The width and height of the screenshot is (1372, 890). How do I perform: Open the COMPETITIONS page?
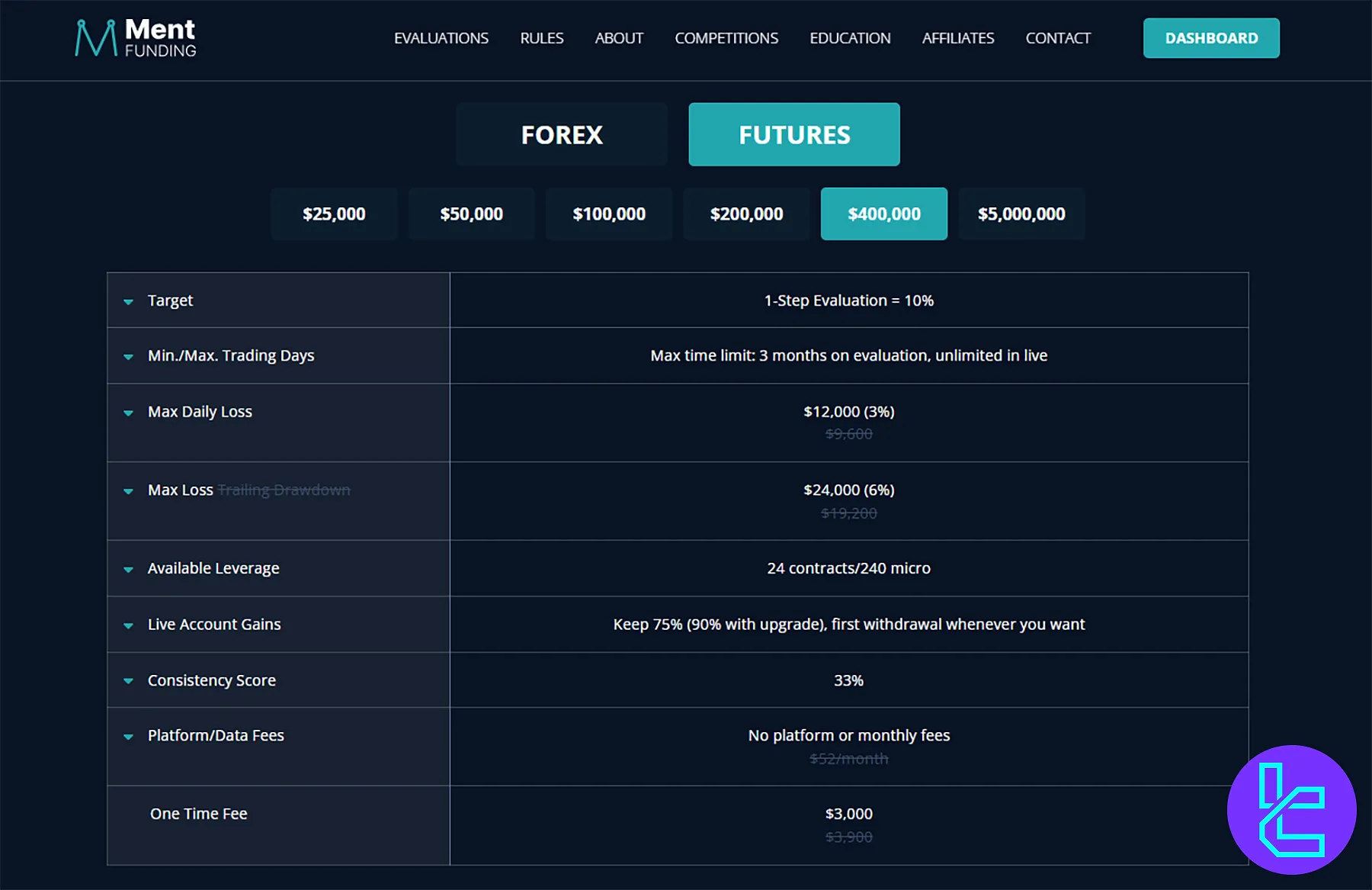point(726,38)
